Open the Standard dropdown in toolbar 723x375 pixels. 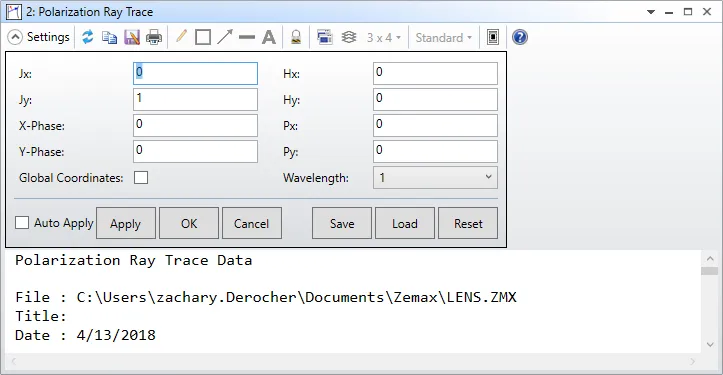[x=444, y=37]
